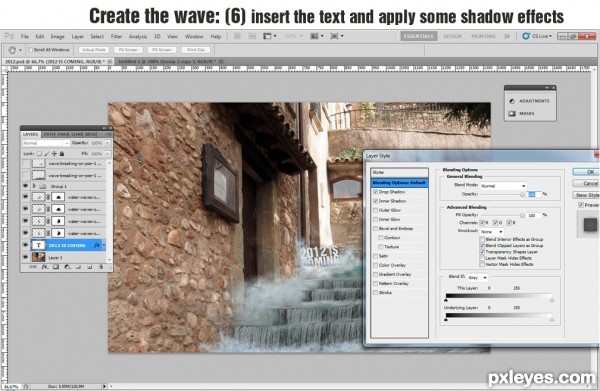Create new fill or adjustment layer
Screen dimensions: 600x391
pos(67,267)
